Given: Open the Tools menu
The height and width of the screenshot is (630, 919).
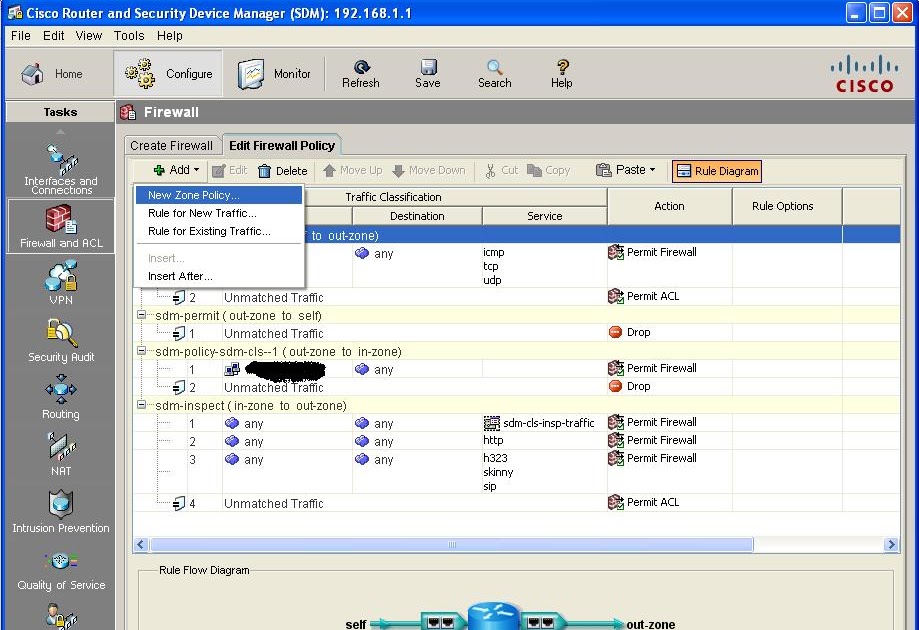Looking at the screenshot, I should [129, 36].
